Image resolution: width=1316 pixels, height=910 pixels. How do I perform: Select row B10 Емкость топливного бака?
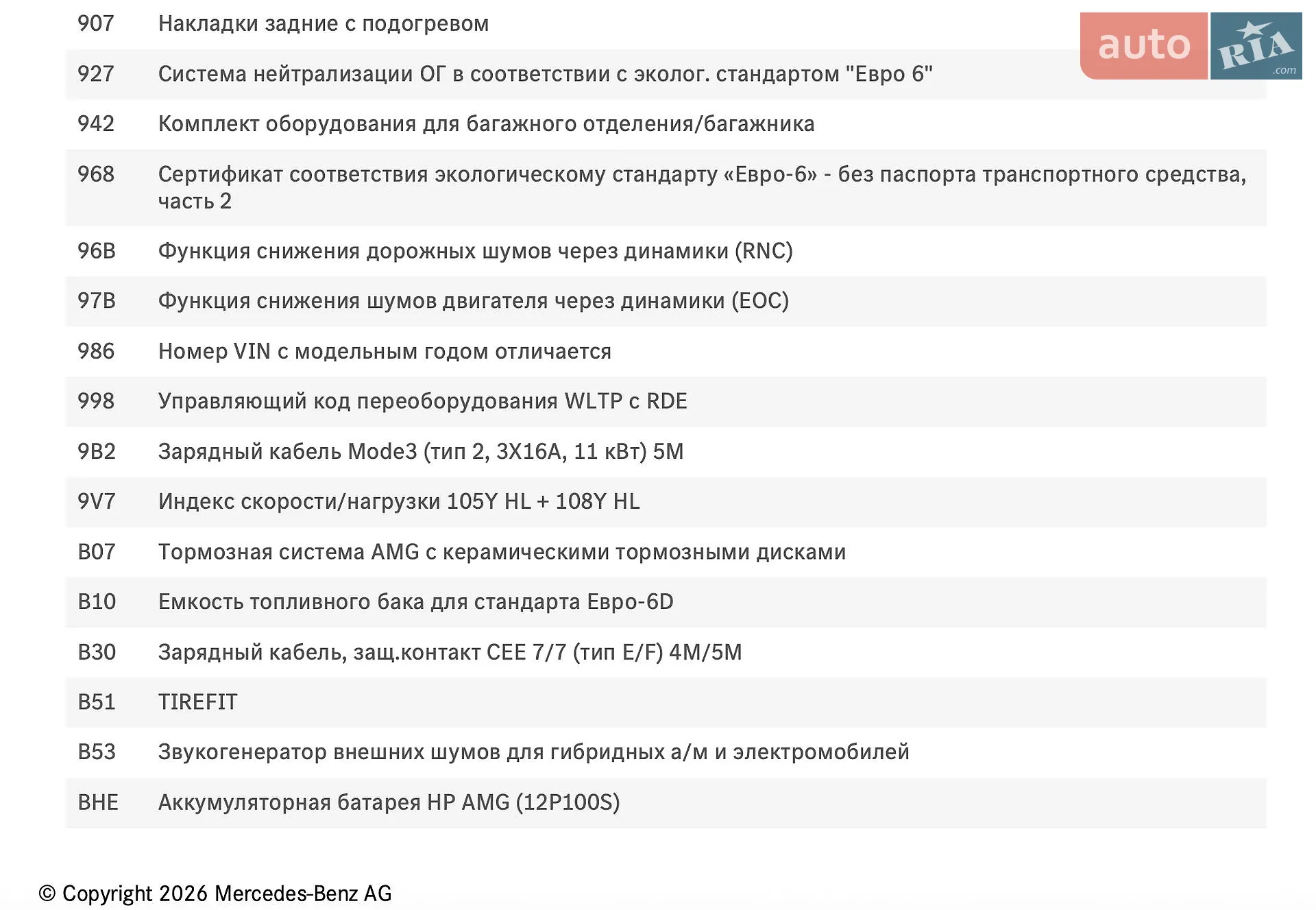[666, 601]
